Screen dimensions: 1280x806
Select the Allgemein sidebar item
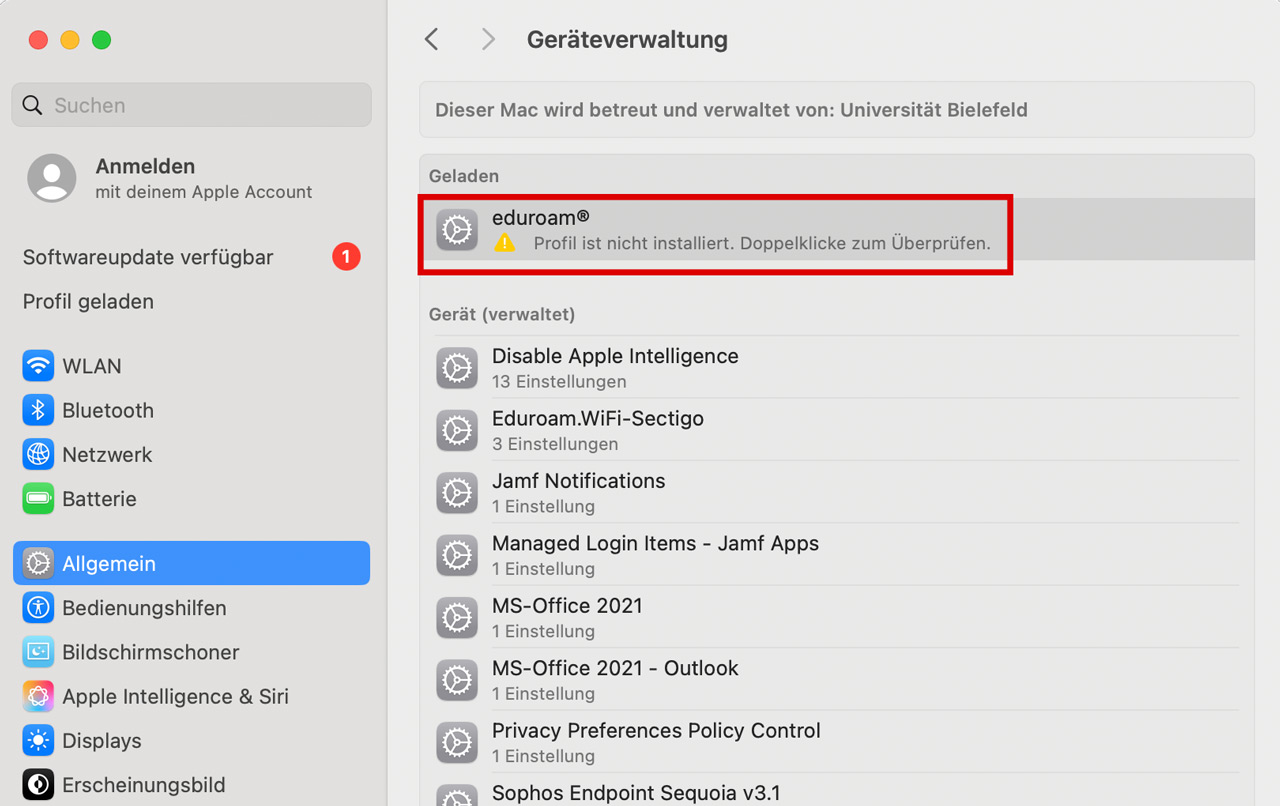[x=191, y=563]
